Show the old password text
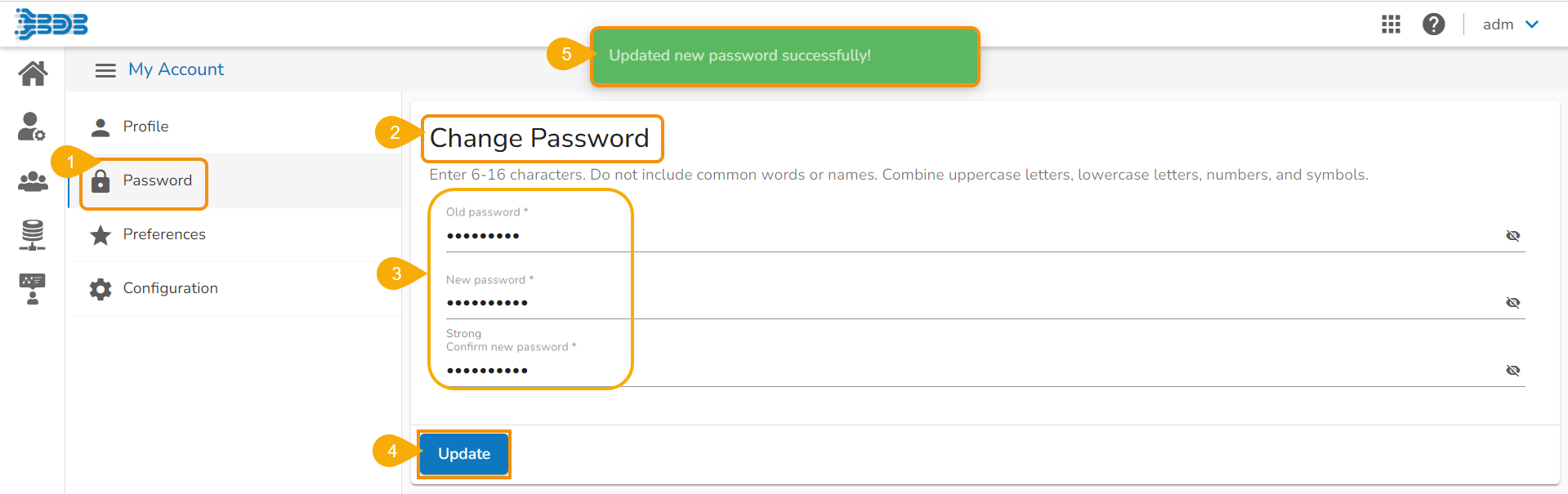1568x494 pixels. (x=1512, y=236)
